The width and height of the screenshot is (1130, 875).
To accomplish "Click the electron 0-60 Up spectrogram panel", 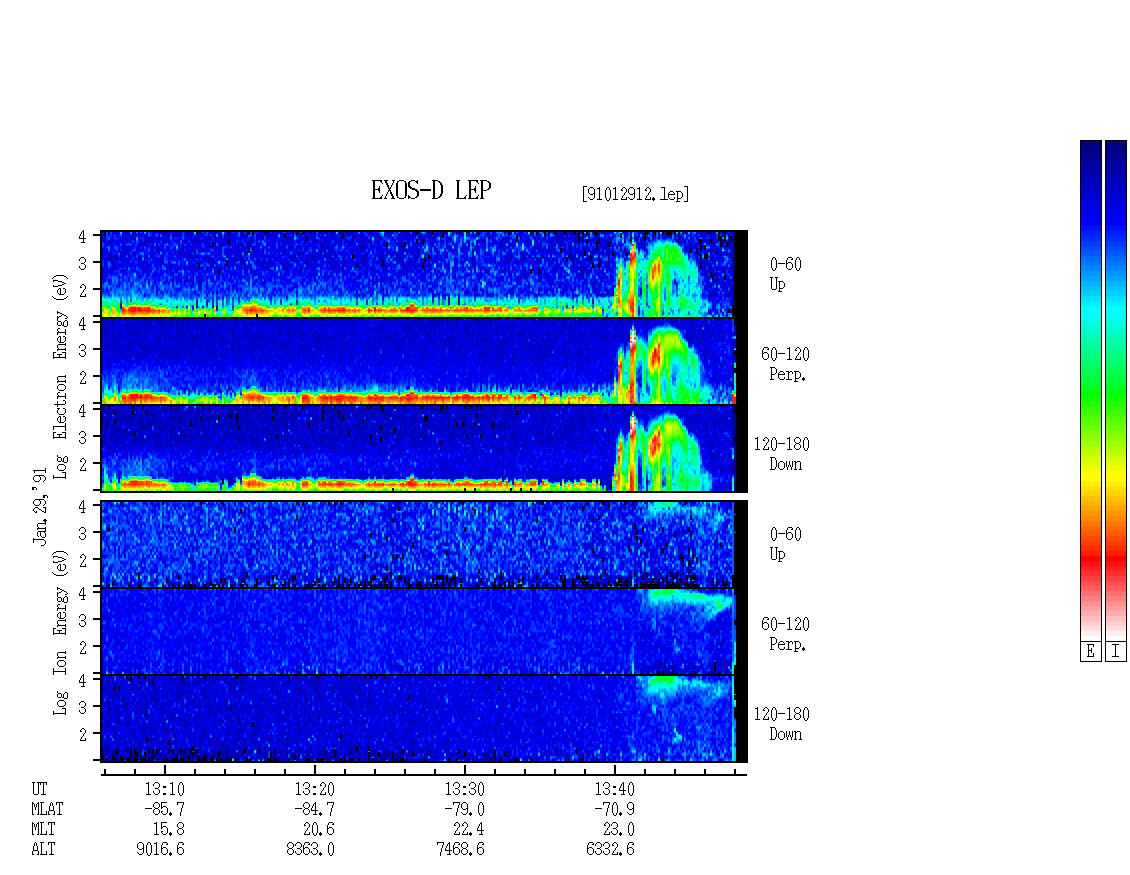I will (424, 274).
